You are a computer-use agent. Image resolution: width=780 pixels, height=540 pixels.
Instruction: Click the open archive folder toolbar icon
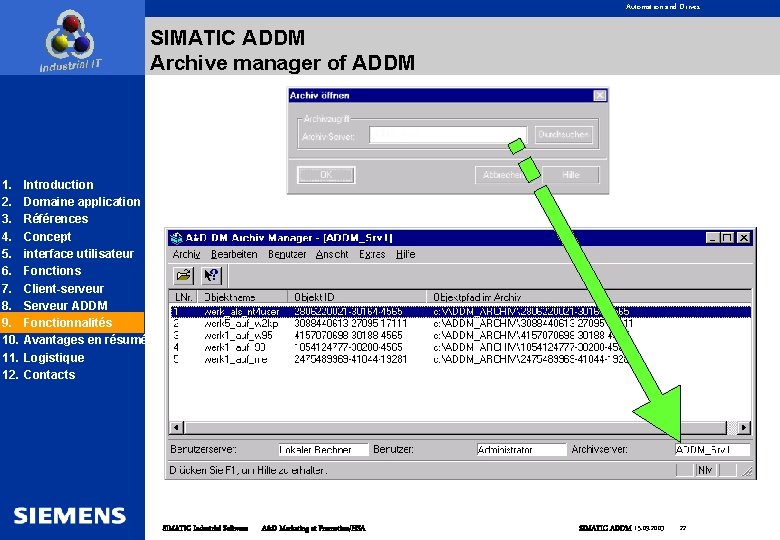(183, 275)
